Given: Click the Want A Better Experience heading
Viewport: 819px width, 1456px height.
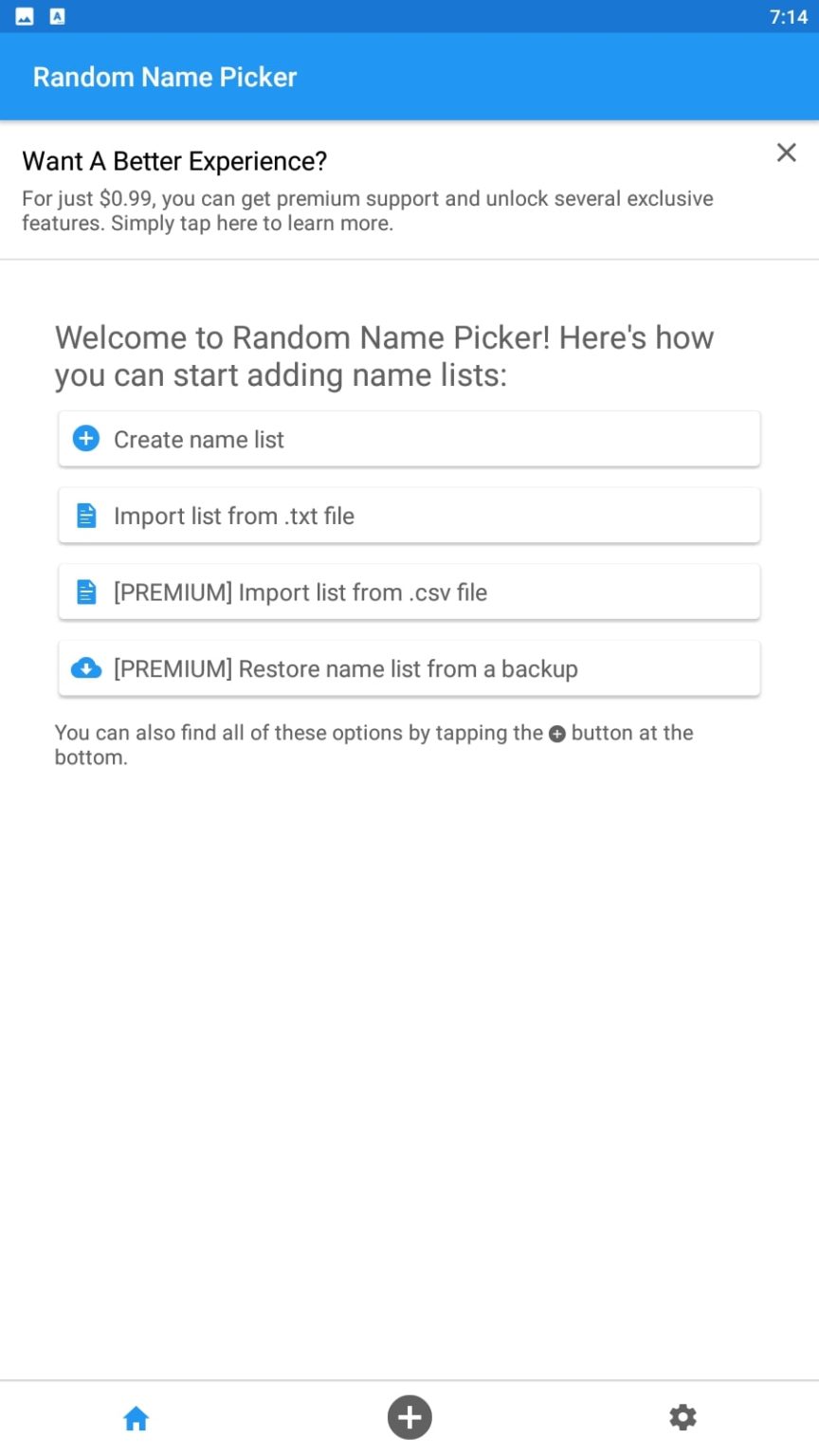Looking at the screenshot, I should coord(174,161).
